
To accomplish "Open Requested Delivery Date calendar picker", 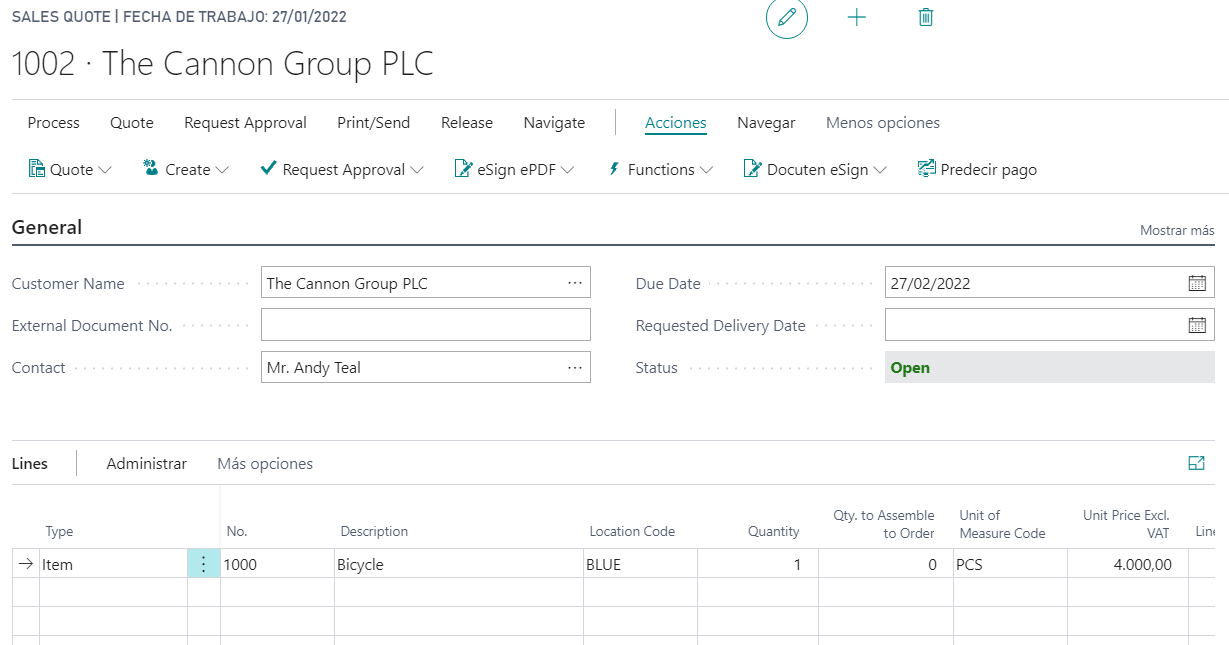I will coord(1197,325).
